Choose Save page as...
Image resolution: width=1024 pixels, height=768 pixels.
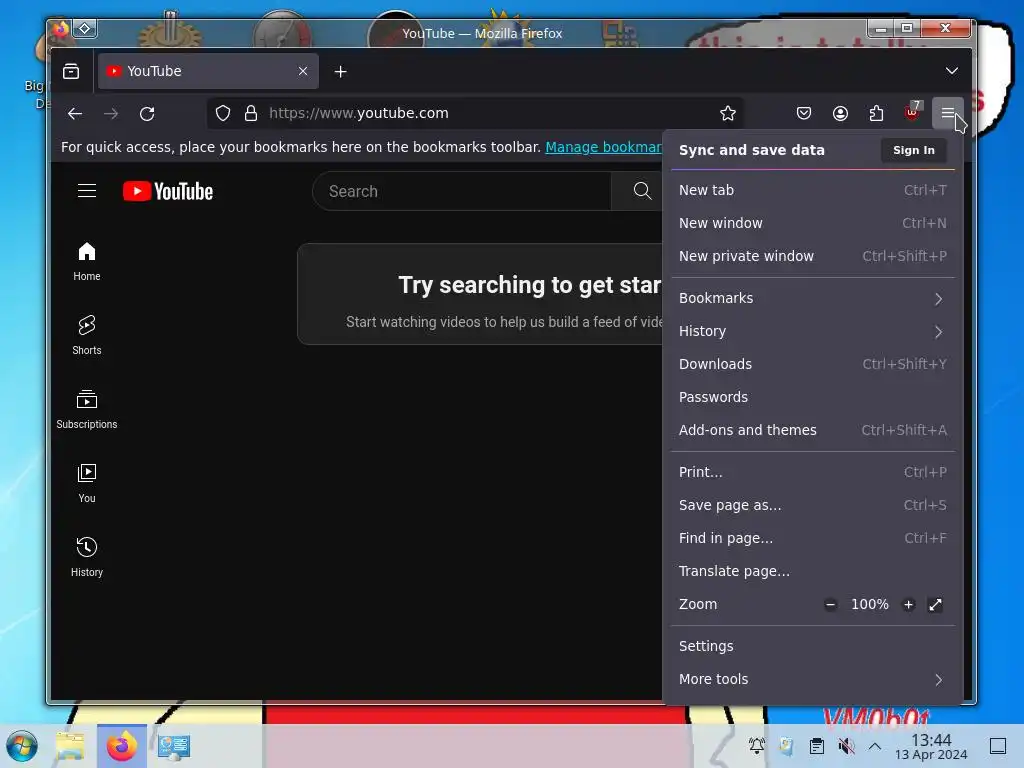813,505
